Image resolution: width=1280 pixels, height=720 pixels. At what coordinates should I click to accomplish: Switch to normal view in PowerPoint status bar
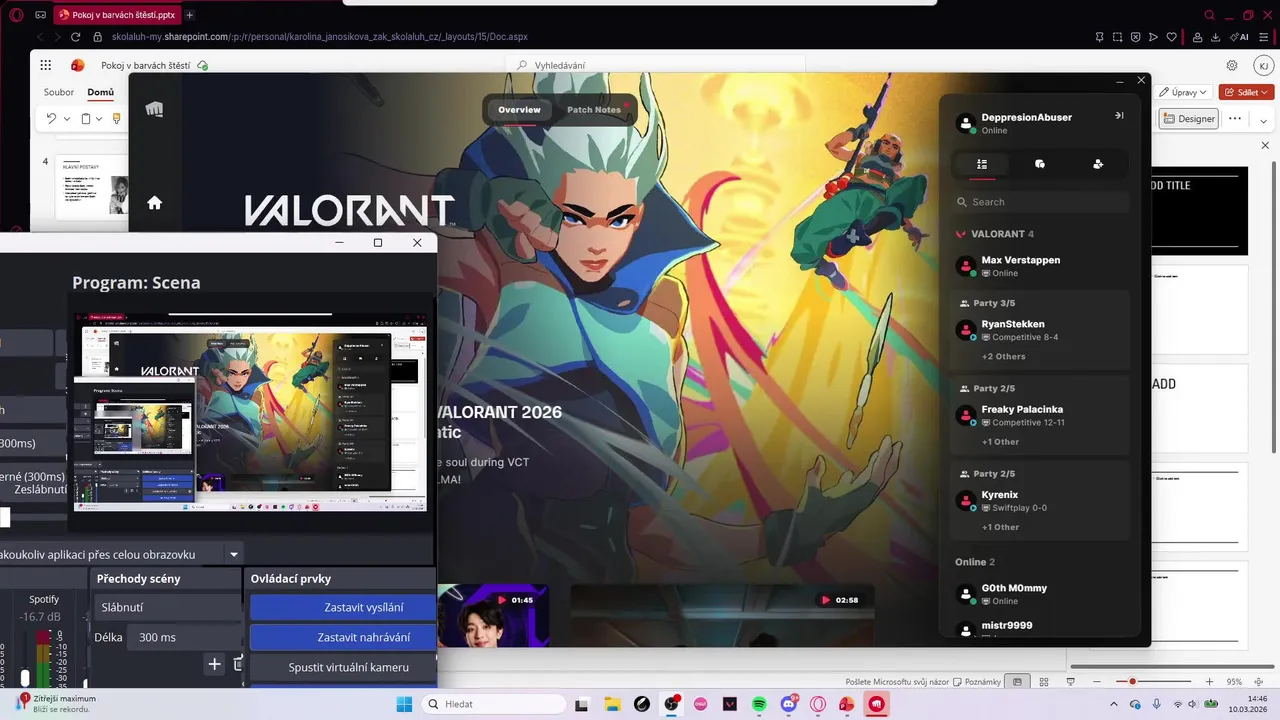[x=1017, y=682]
